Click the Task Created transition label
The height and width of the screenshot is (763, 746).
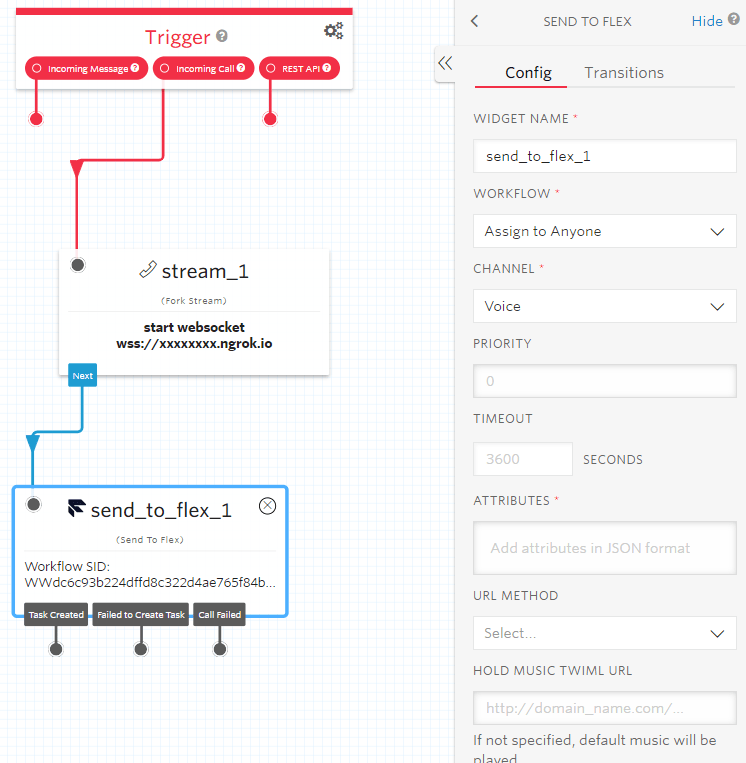(x=56, y=615)
